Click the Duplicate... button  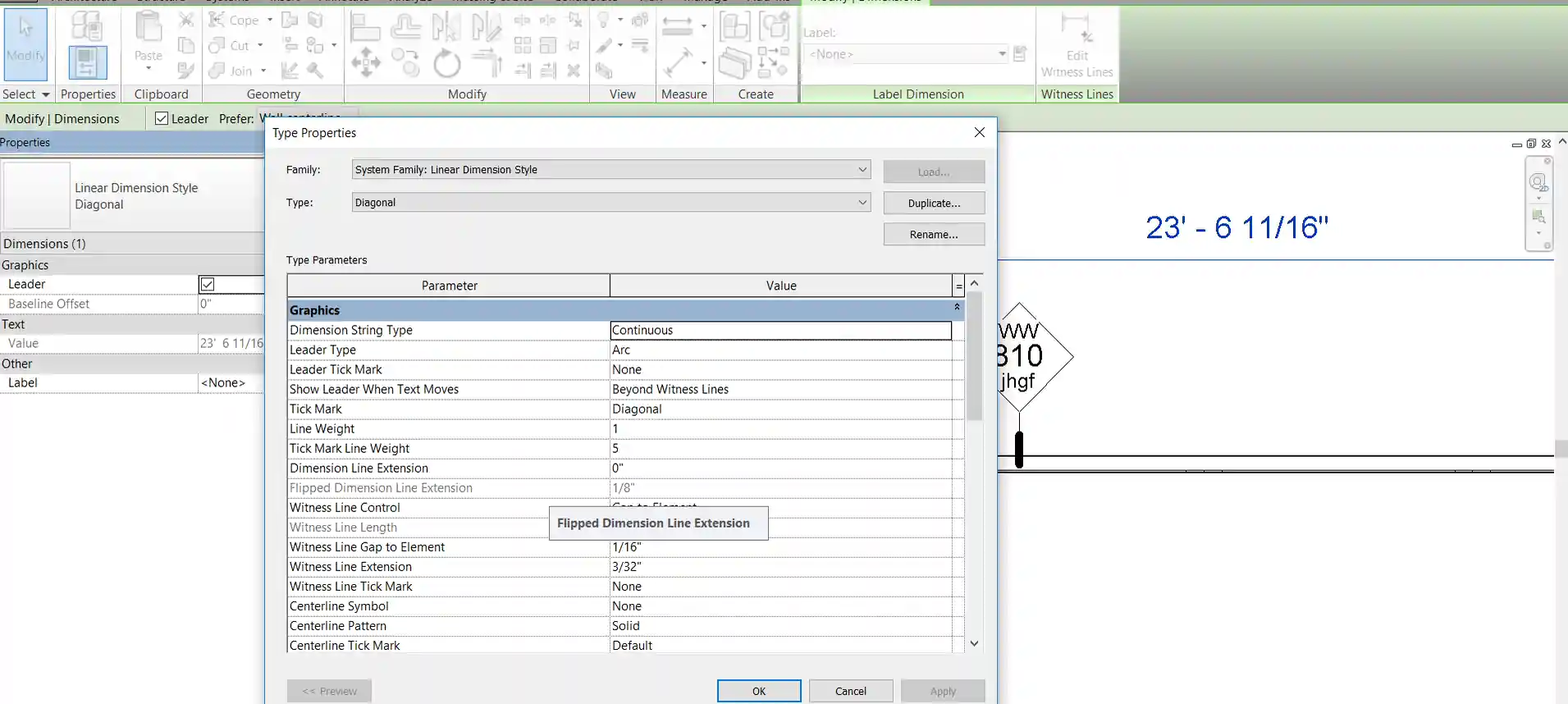tap(934, 203)
